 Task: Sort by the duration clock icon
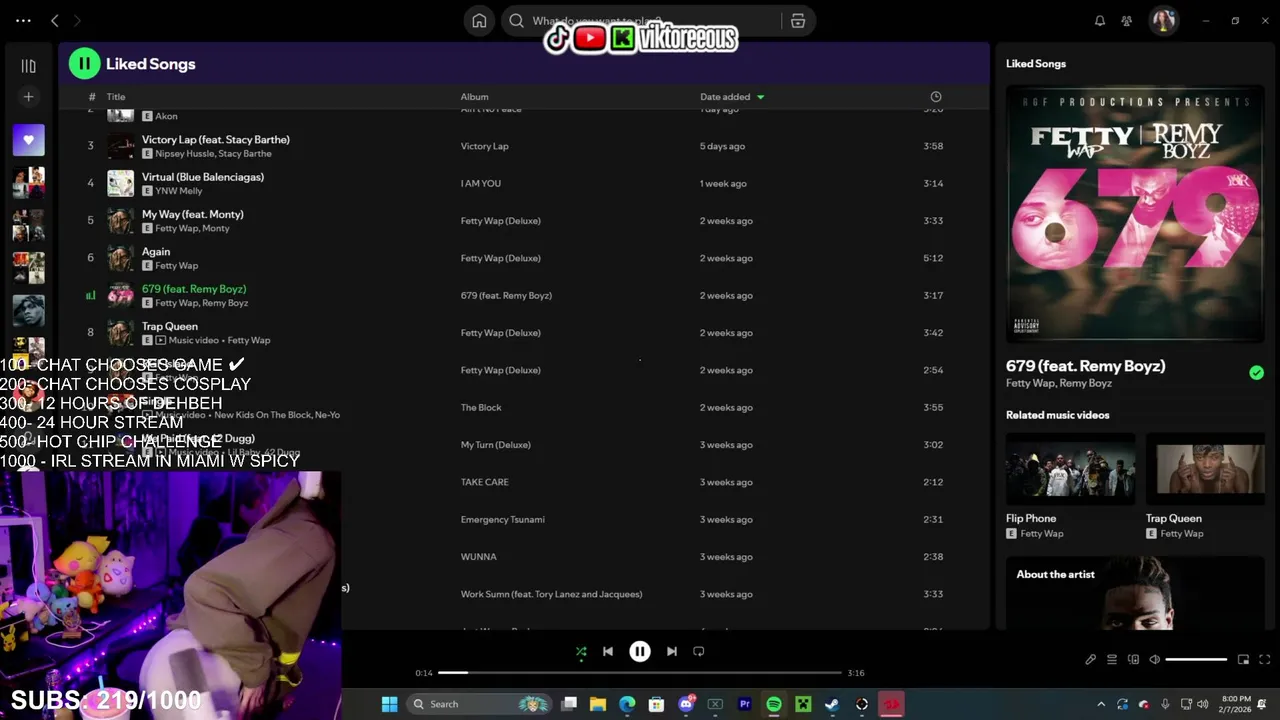click(x=936, y=97)
